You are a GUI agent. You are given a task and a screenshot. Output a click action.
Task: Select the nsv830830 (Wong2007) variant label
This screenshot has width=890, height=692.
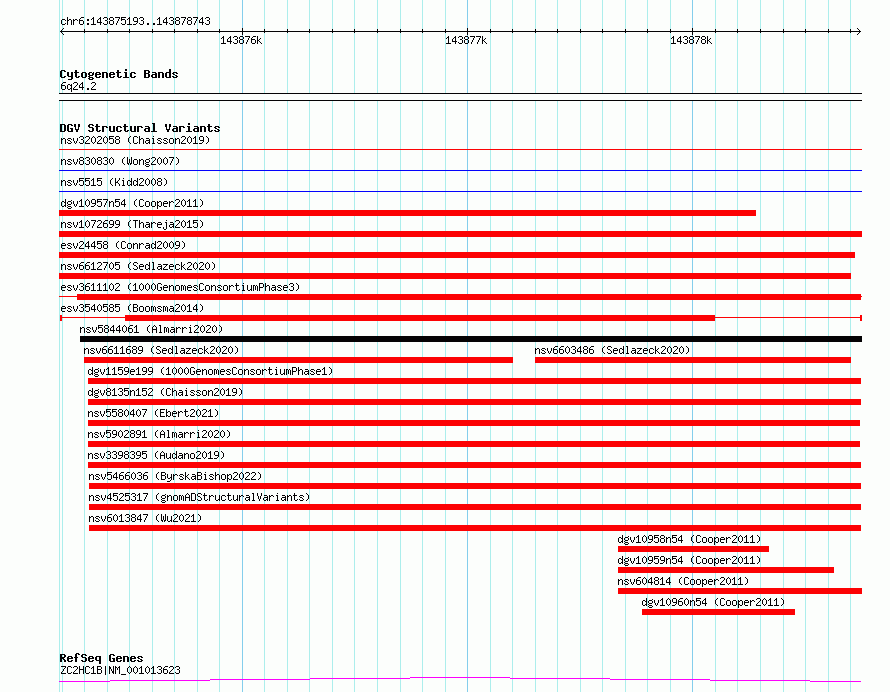point(120,161)
